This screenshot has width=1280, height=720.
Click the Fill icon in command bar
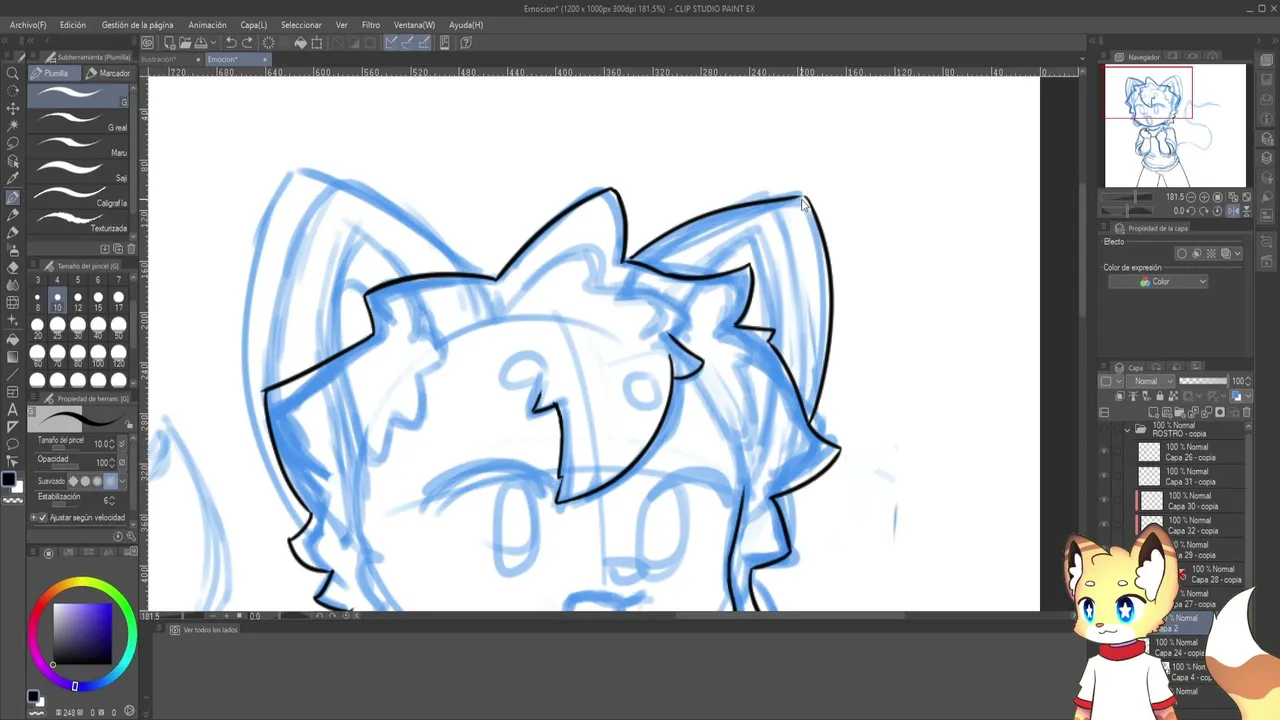click(x=300, y=42)
